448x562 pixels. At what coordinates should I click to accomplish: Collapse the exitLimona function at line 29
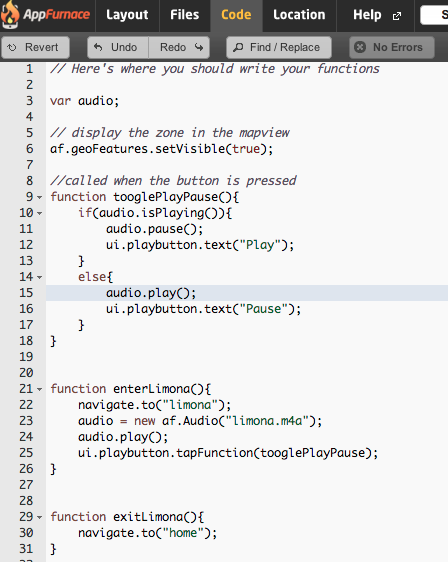39,517
